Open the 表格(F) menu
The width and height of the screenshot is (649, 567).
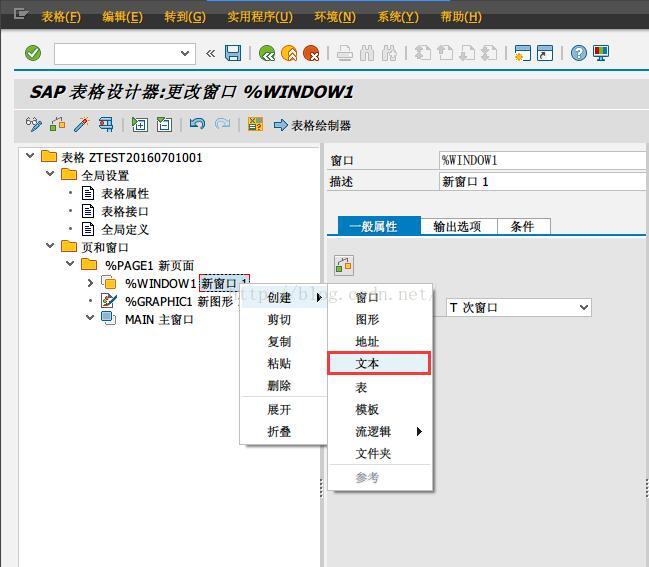point(61,17)
